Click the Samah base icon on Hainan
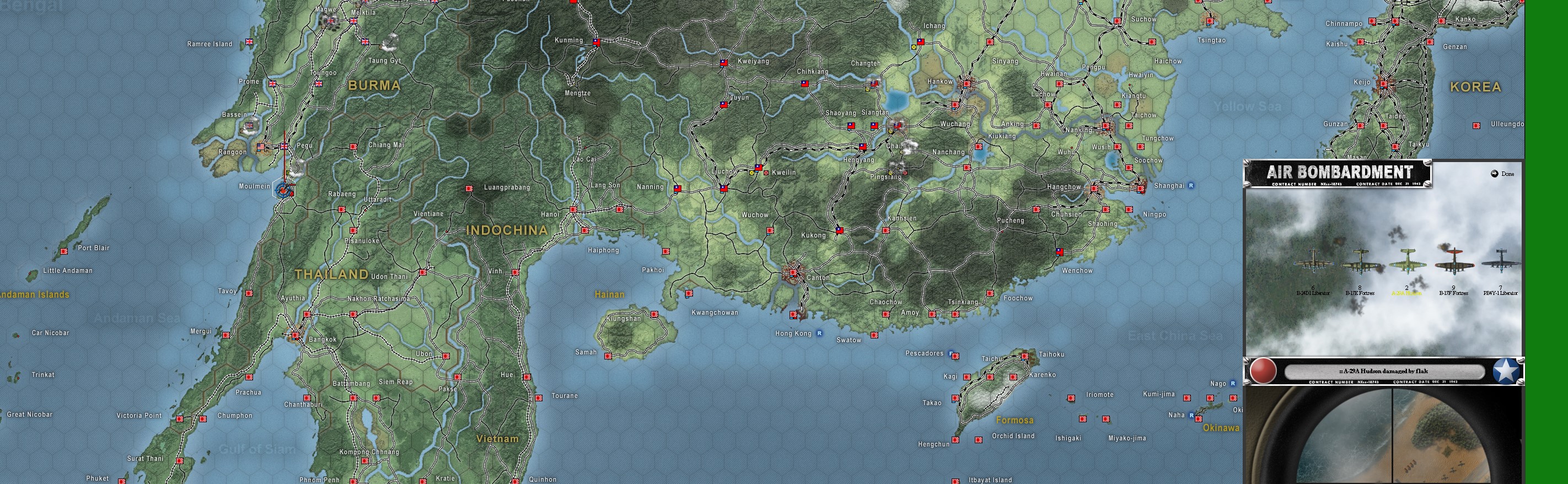Screen dimensions: 1568x484 coord(608,356)
